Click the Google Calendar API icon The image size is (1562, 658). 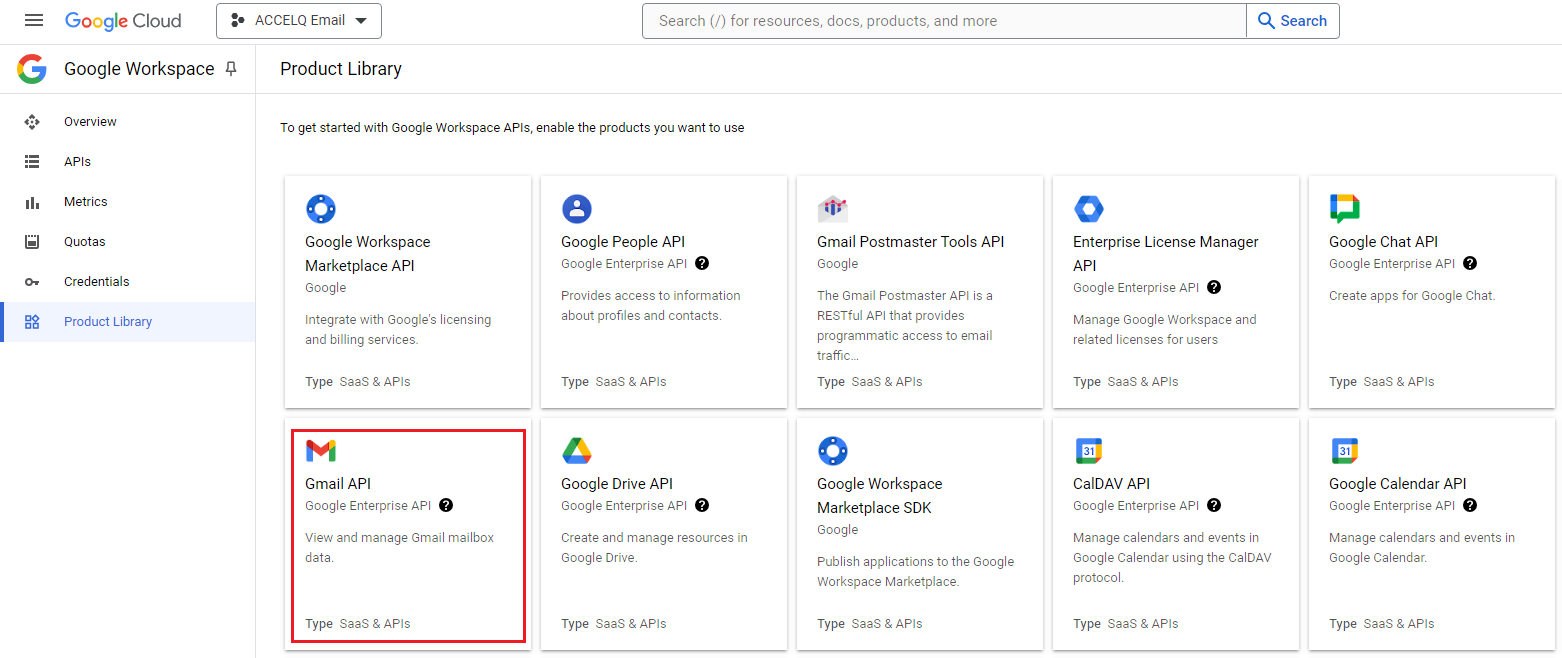(1345, 451)
